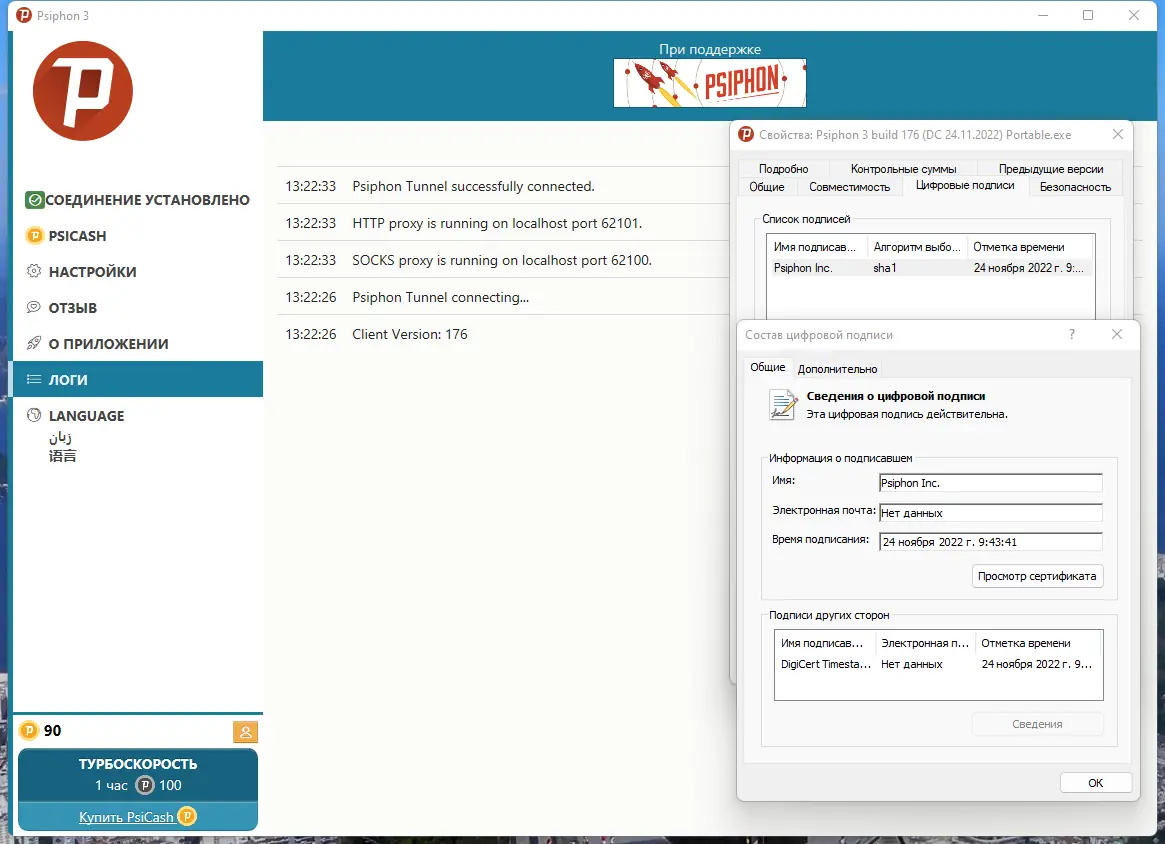Click the large Psiphon P logo

tap(82, 90)
